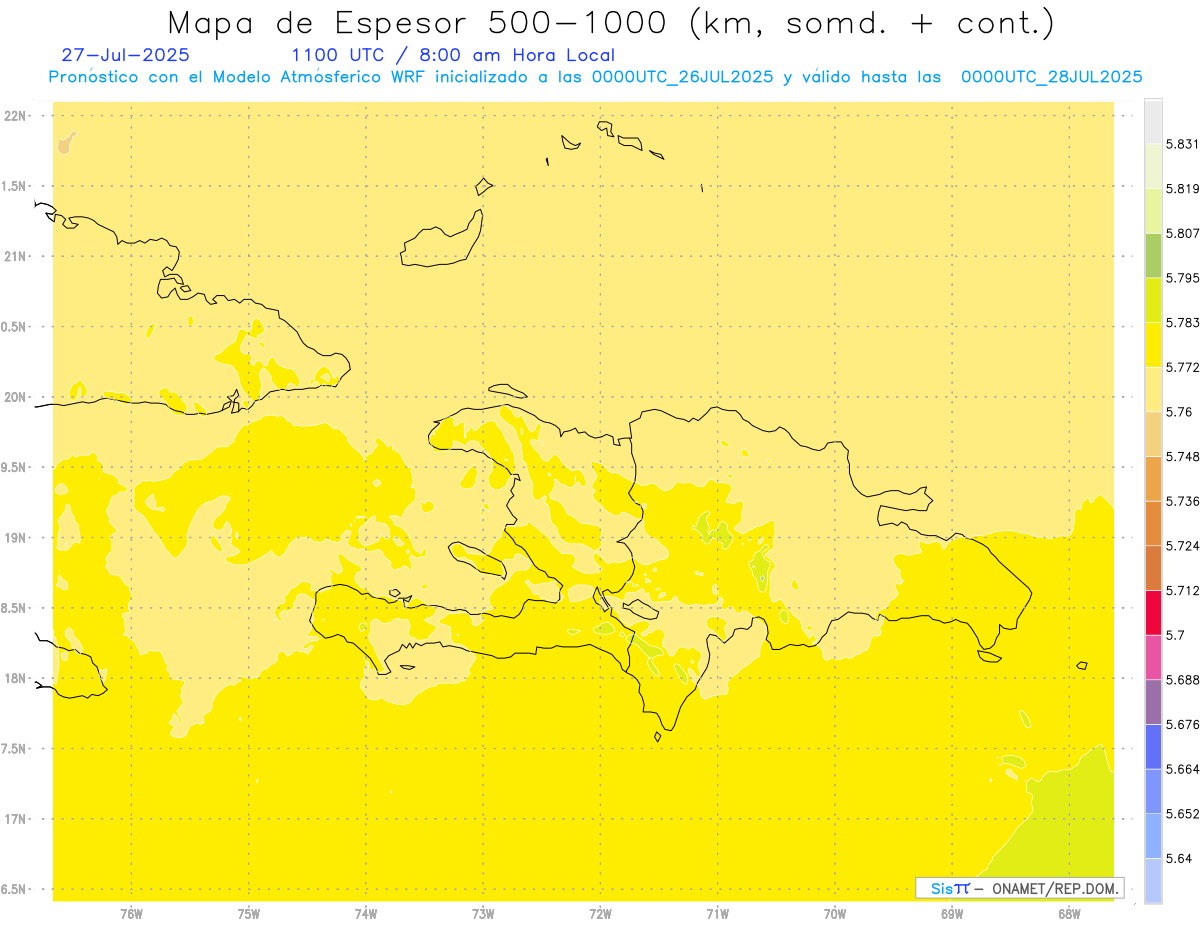Click the legend value '5.736'
Image resolution: width=1200 pixels, height=927 pixels.
pos(1182,501)
